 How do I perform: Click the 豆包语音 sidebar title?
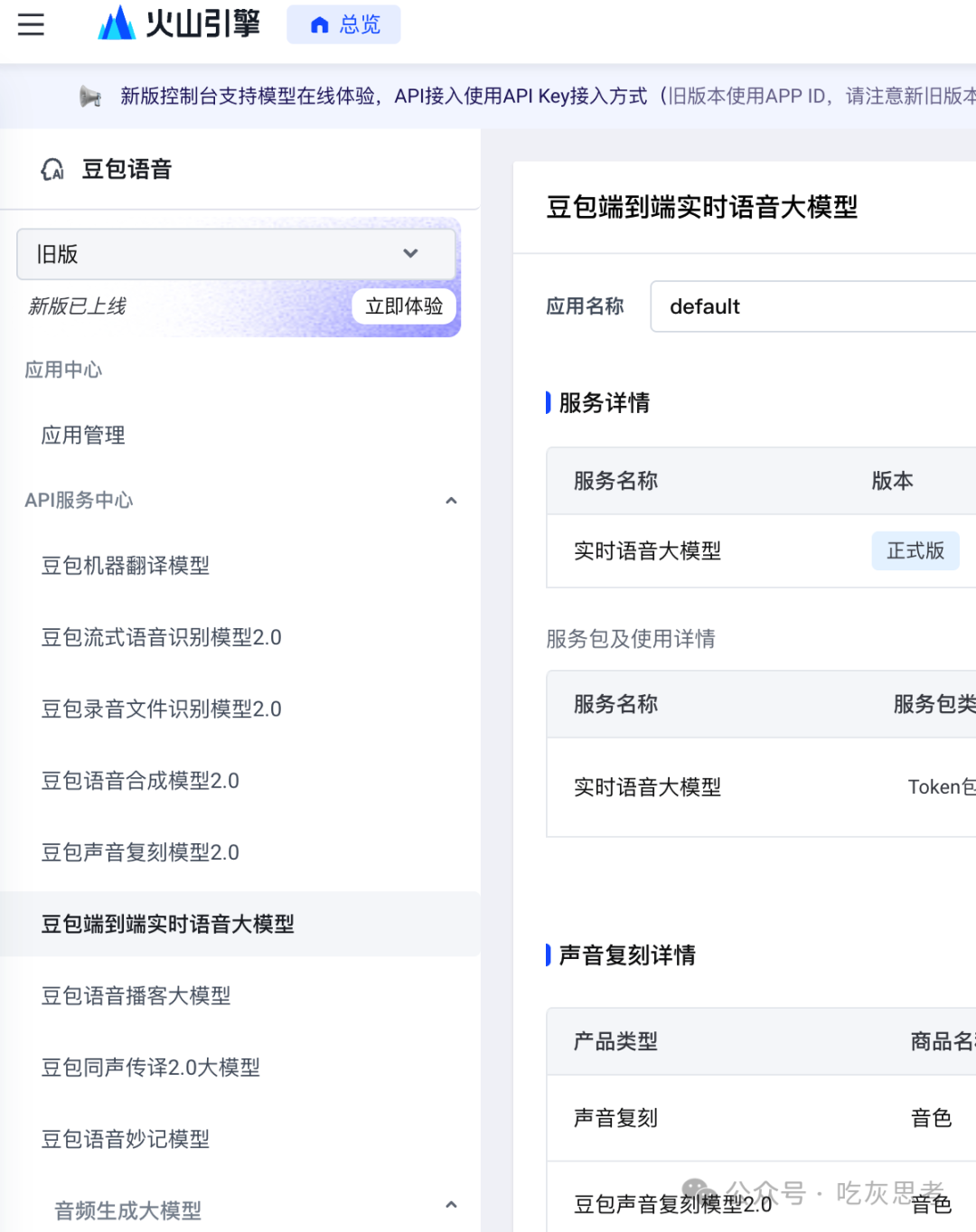[127, 169]
